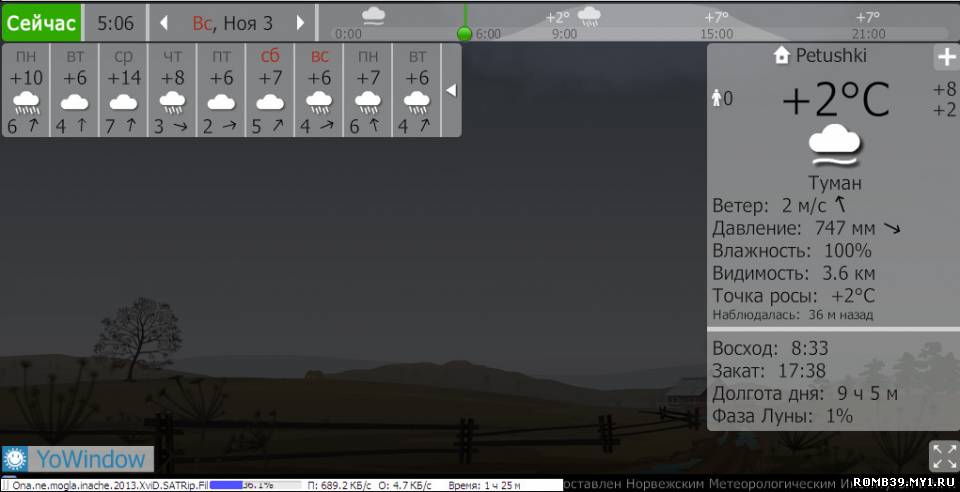Select the сб +7 forecast day

click(x=270, y=90)
